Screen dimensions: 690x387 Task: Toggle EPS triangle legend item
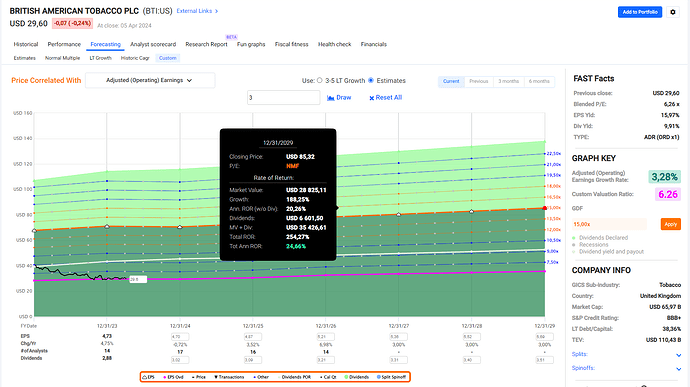coord(149,377)
